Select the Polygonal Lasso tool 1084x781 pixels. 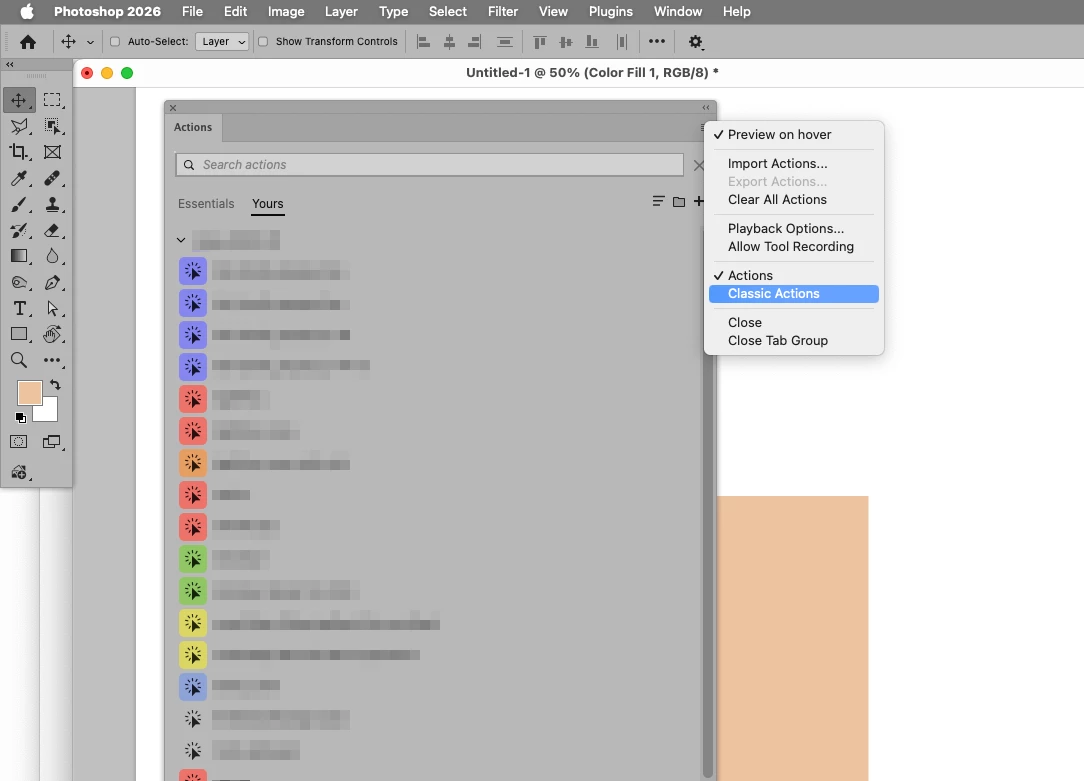coord(19,126)
